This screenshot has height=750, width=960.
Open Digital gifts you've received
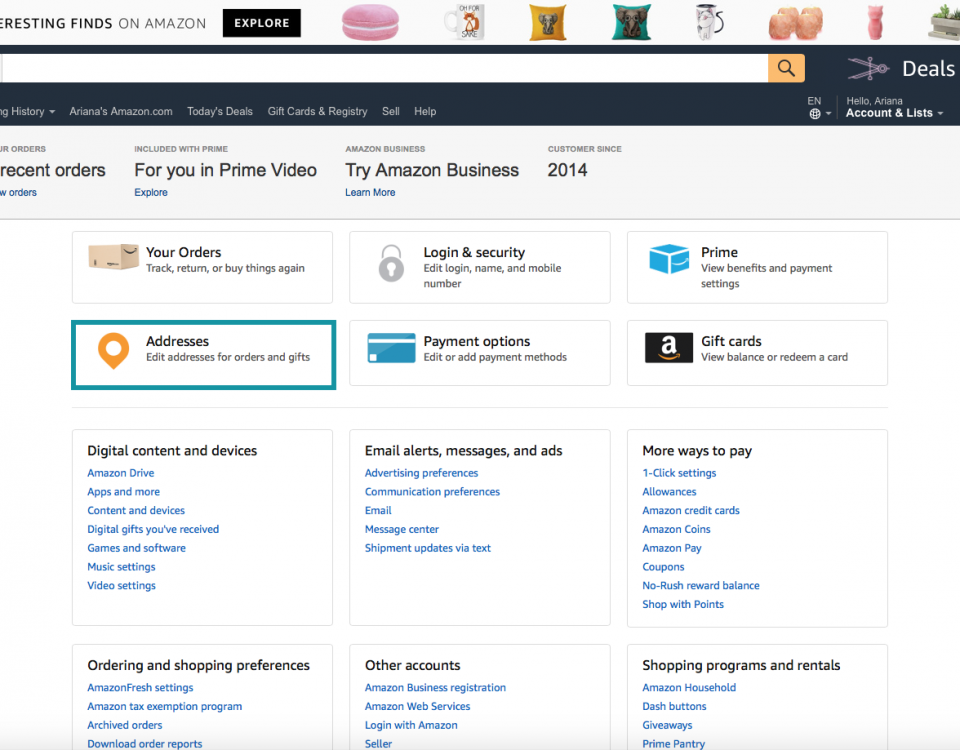coord(153,529)
